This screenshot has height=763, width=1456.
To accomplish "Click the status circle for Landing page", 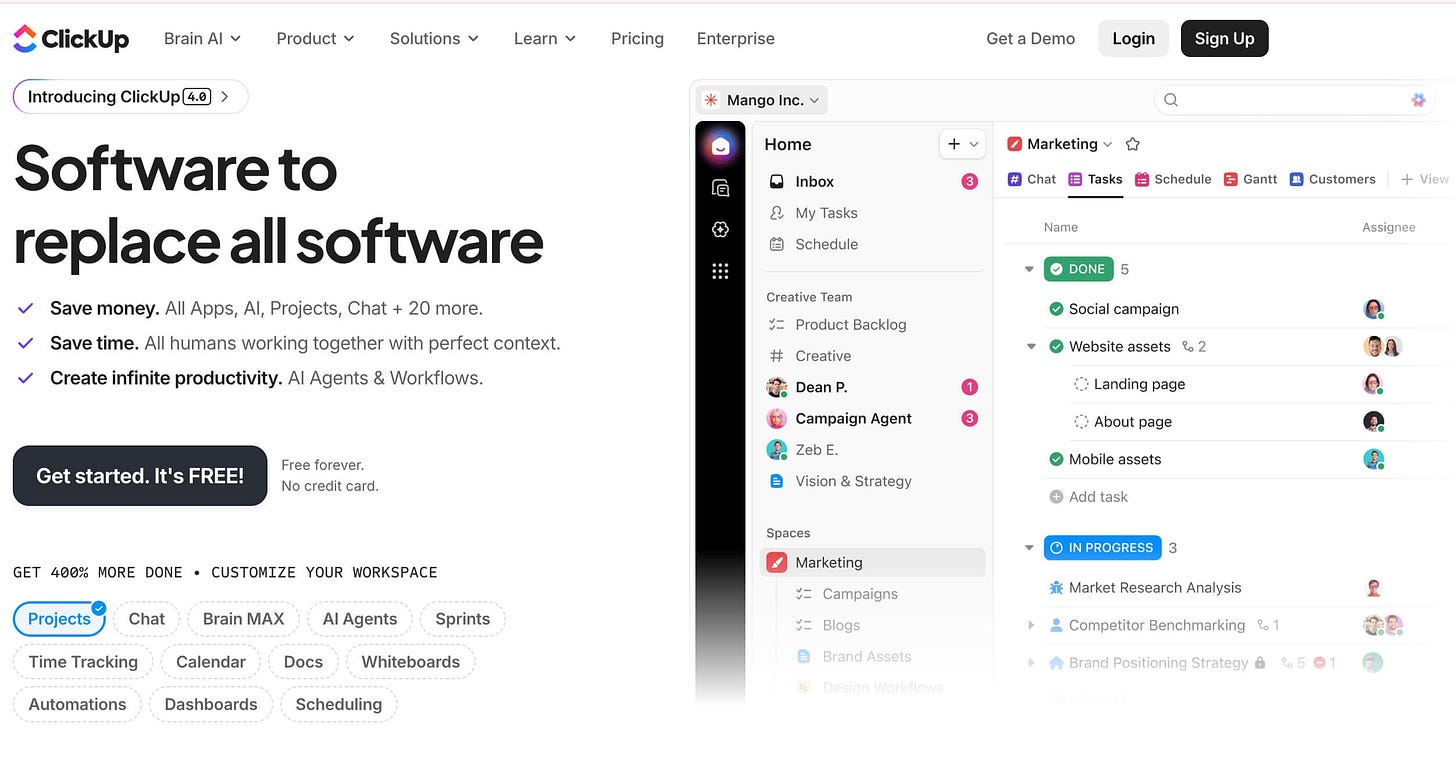I will coord(1081,384).
